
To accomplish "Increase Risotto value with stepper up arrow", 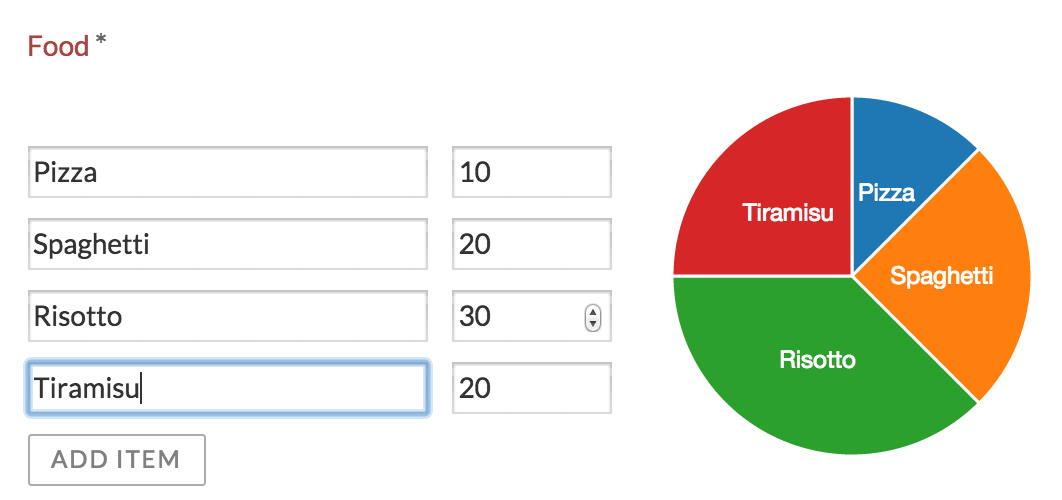I will click(x=593, y=311).
